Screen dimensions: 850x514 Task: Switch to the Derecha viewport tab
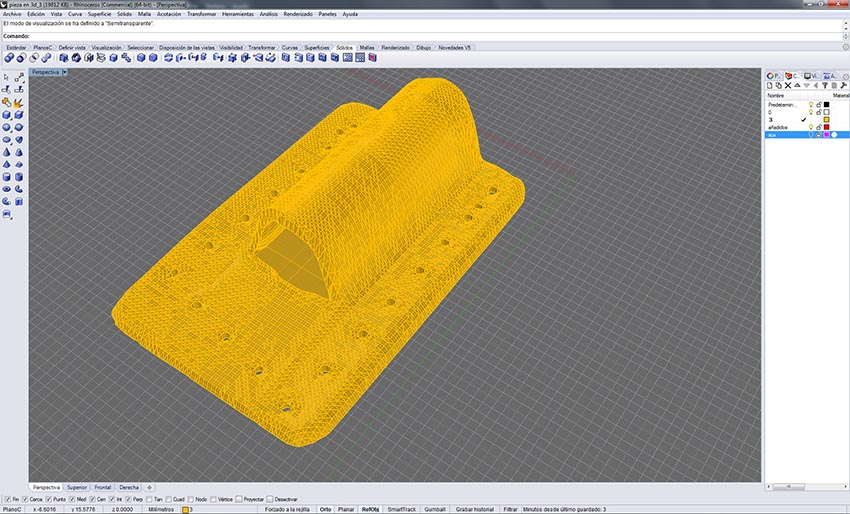129,487
